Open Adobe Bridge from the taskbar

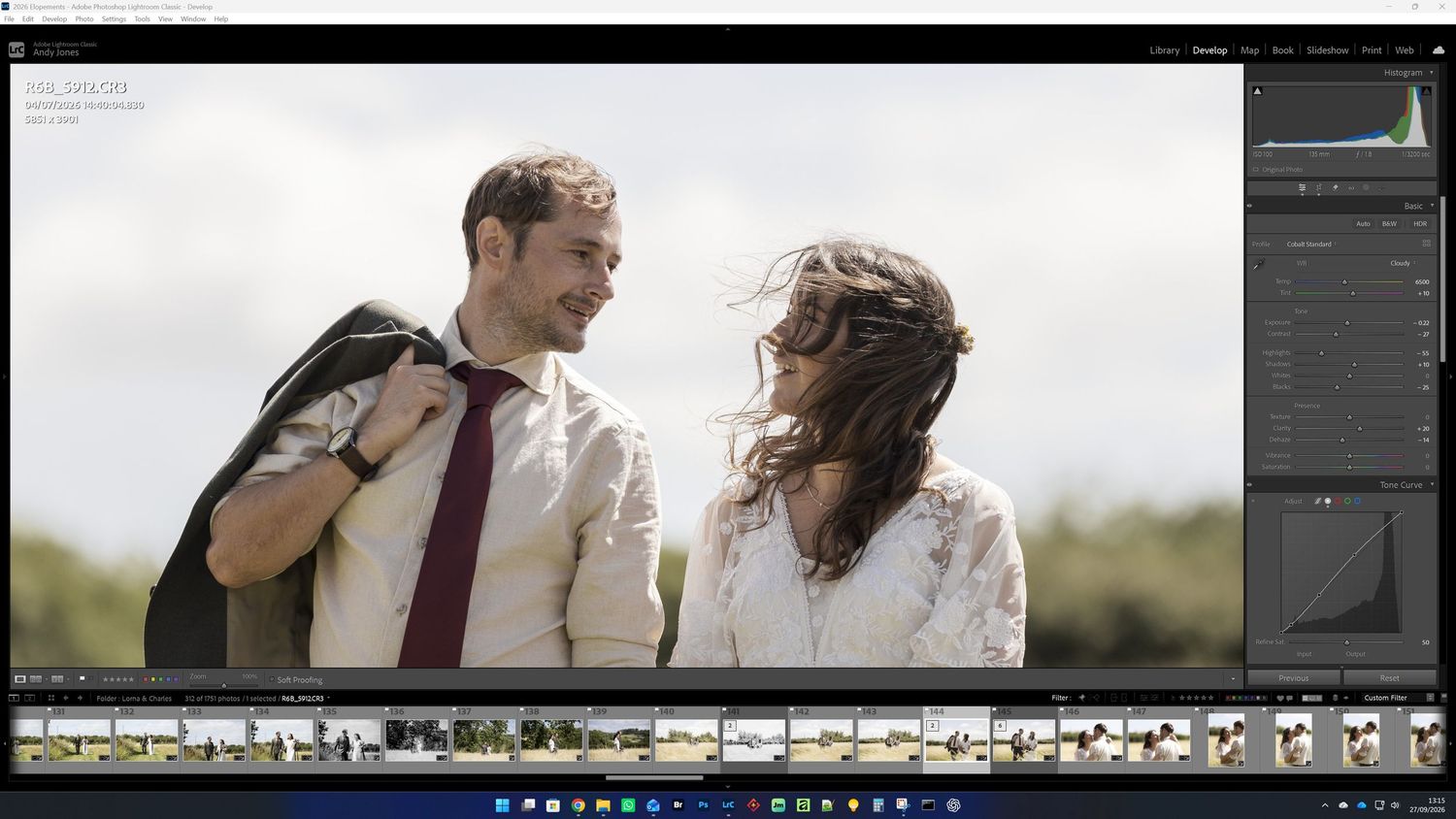coord(678,805)
